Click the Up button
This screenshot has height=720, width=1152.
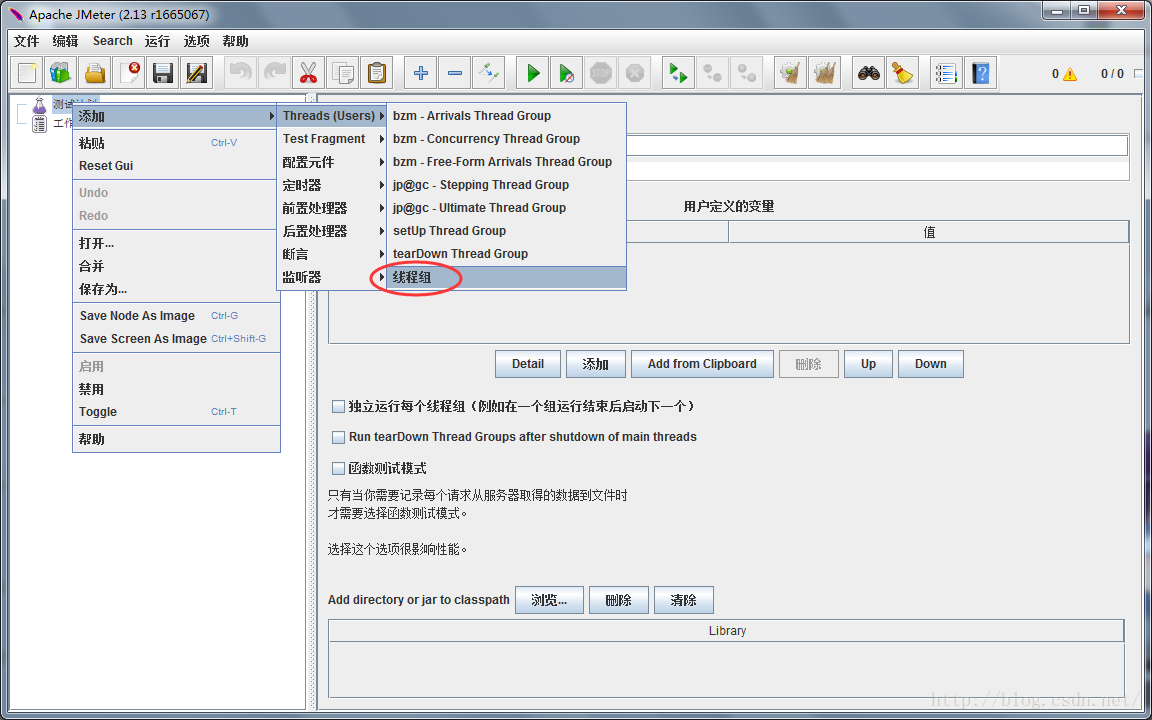point(868,364)
